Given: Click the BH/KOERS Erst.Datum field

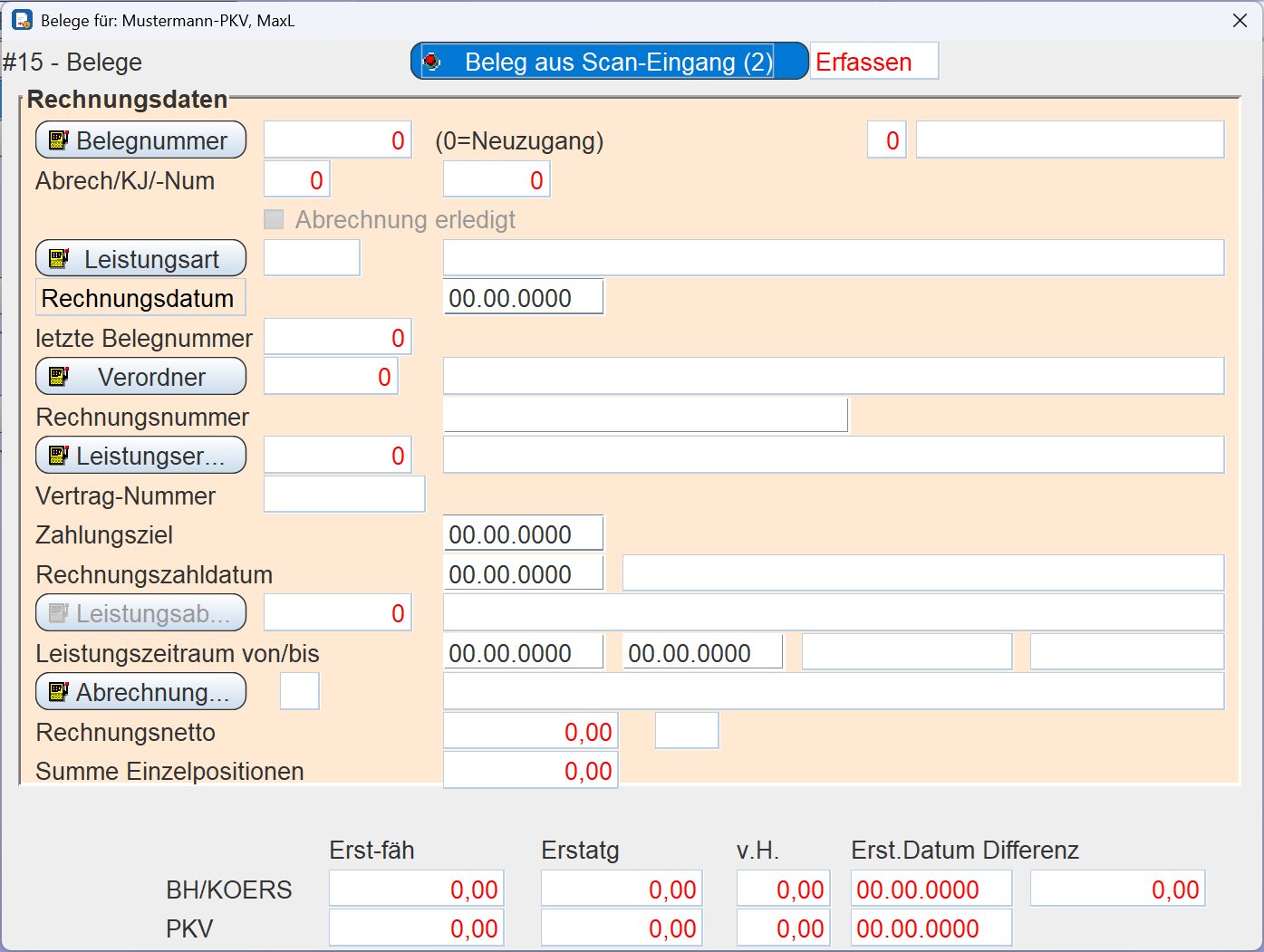Looking at the screenshot, I should click(931, 889).
